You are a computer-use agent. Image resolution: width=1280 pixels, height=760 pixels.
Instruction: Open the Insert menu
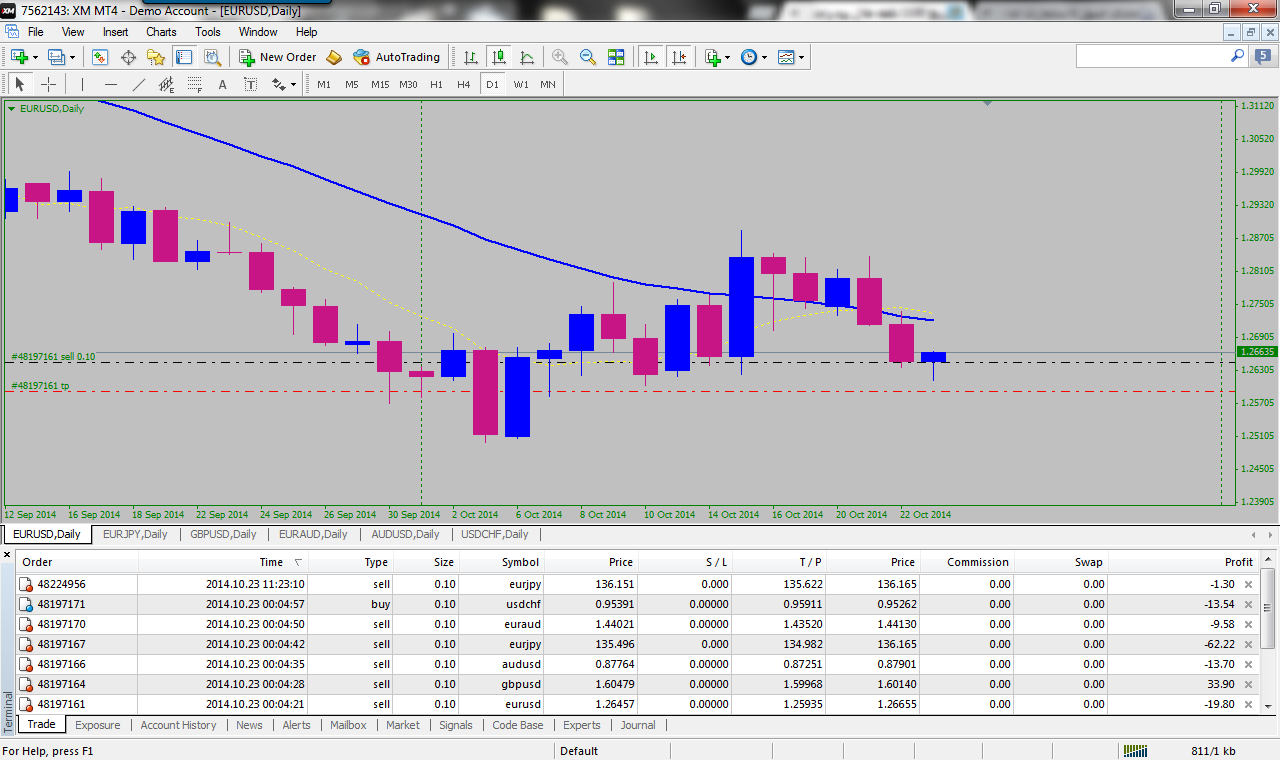(115, 32)
